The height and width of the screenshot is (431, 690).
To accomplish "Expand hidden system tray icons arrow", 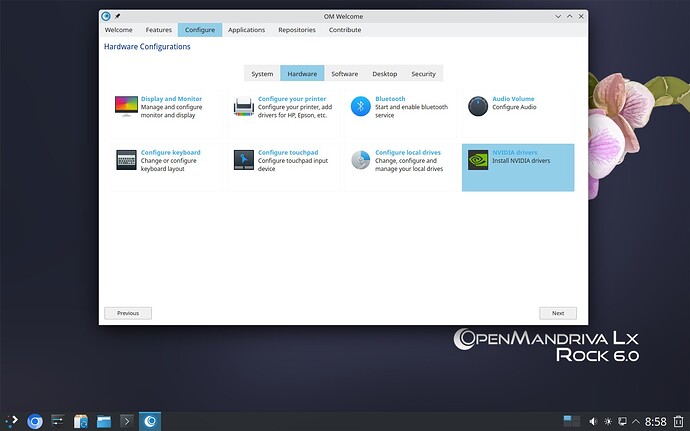I will tap(636, 421).
